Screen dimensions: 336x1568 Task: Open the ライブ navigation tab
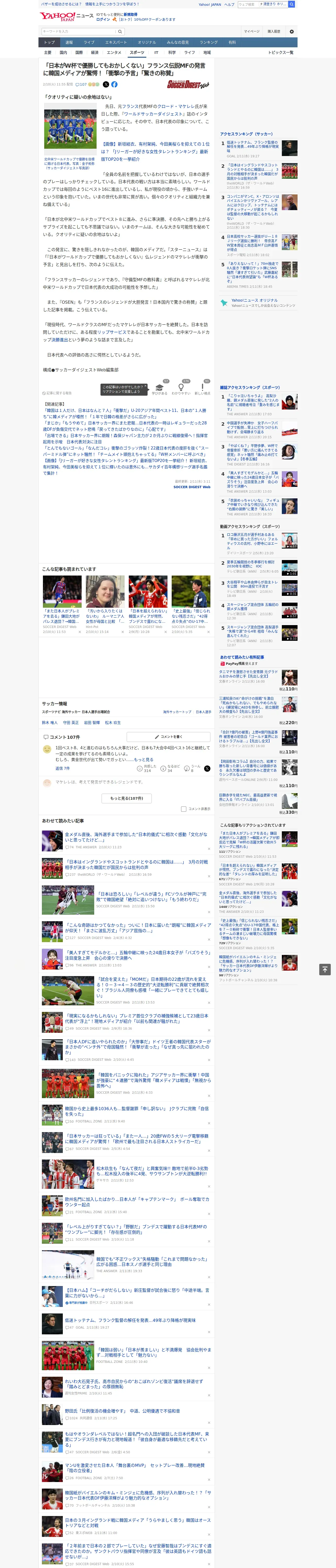(89, 43)
